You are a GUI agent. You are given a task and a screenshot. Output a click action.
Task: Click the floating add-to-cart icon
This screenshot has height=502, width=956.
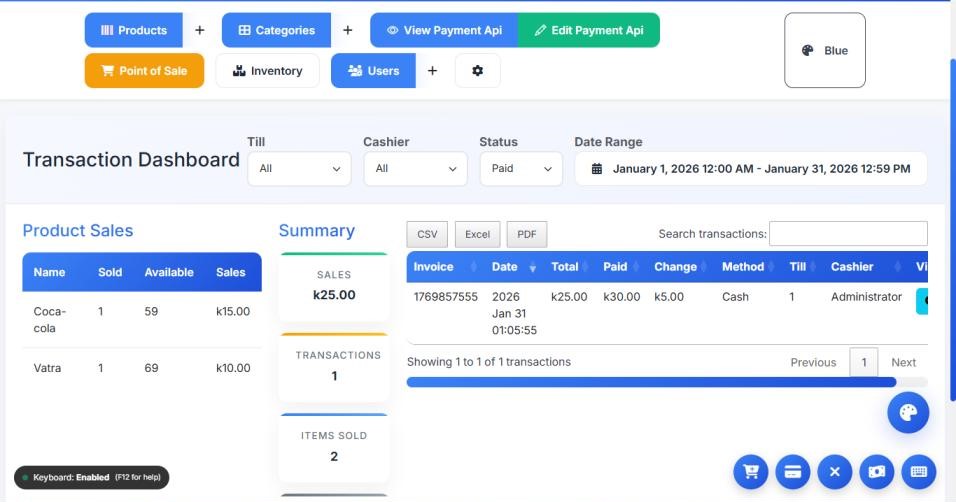click(x=750, y=472)
